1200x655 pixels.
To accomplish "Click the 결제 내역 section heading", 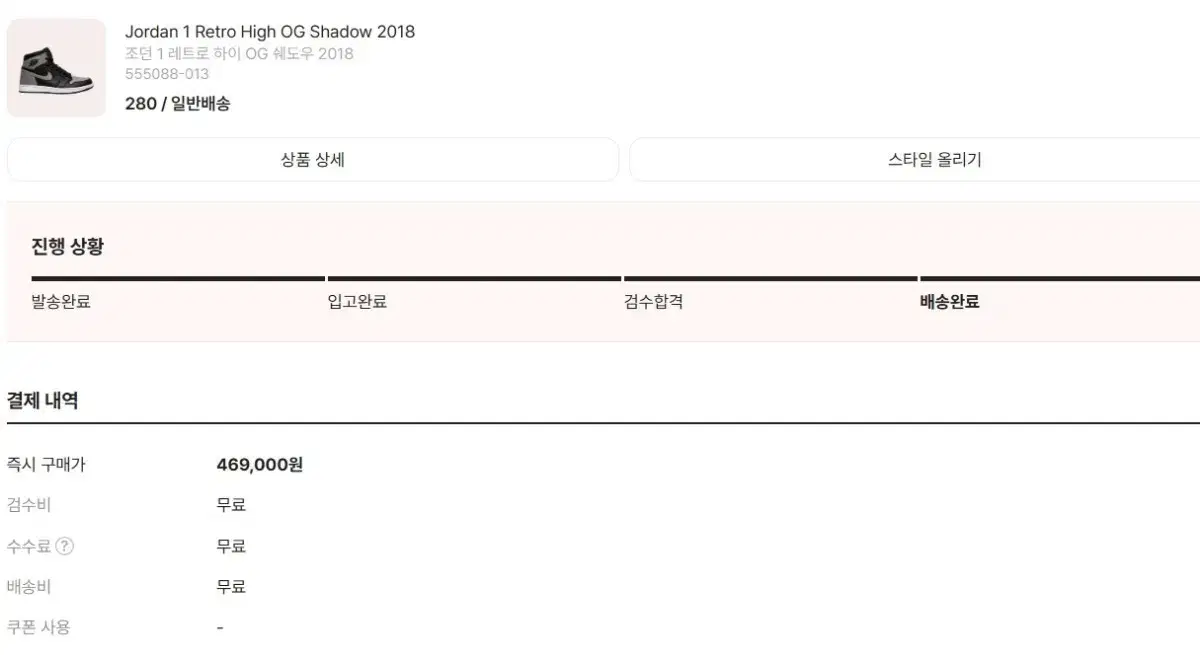I will (x=43, y=401).
